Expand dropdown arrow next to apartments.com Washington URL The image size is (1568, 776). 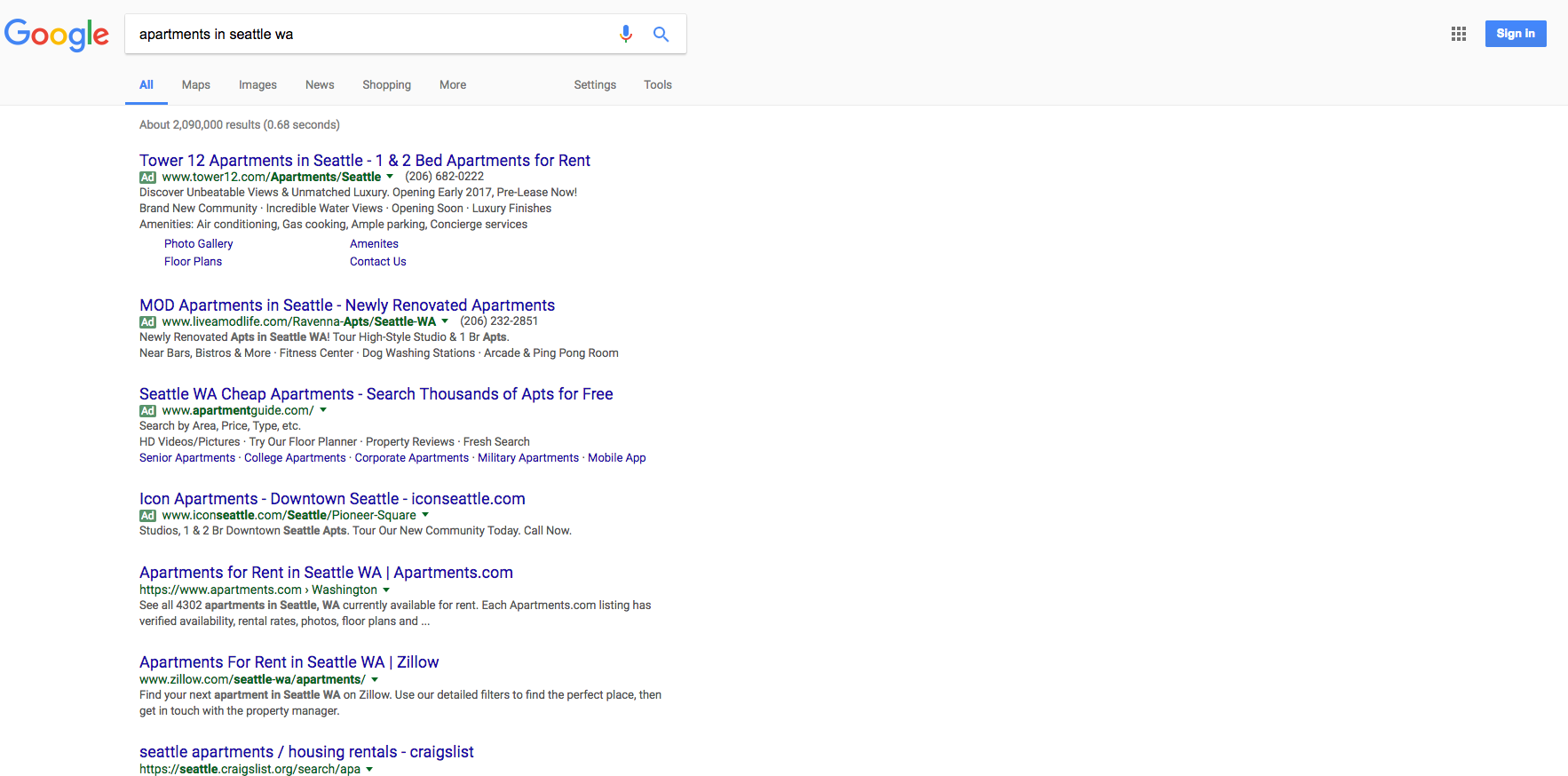[x=386, y=590]
